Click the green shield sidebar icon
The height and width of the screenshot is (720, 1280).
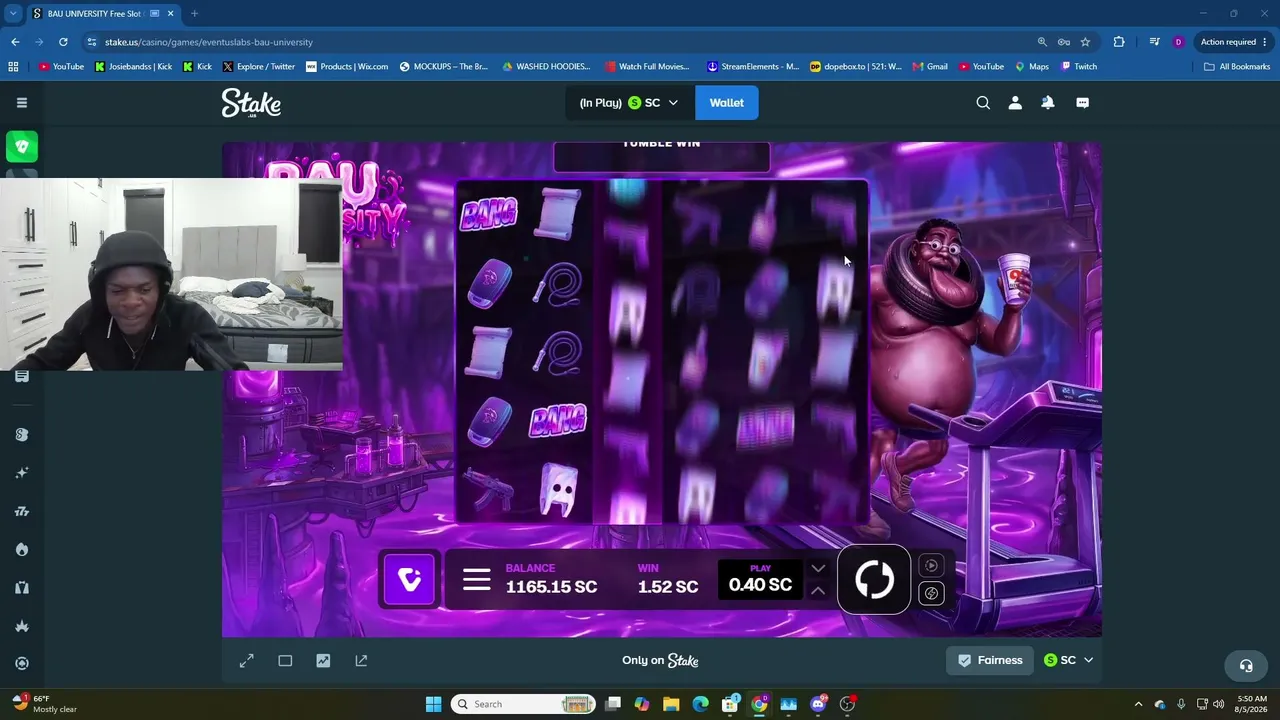tap(22, 147)
